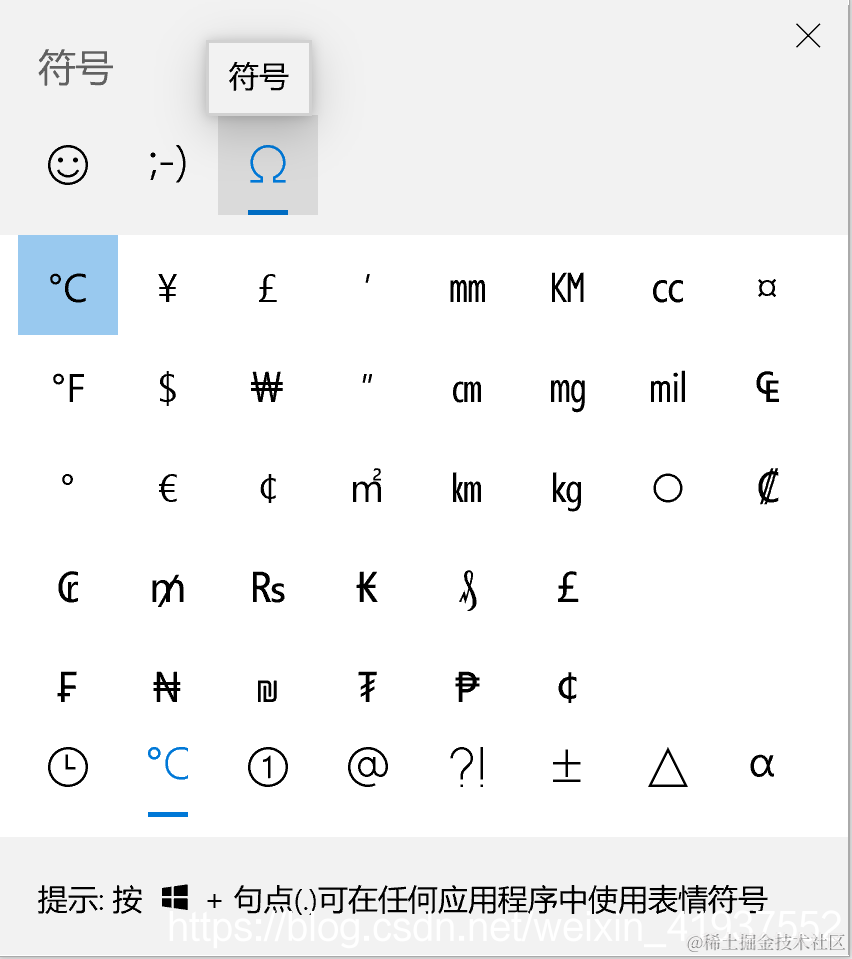The height and width of the screenshot is (959, 852).
Task: Open the smiley emoji tab
Action: click(68, 165)
